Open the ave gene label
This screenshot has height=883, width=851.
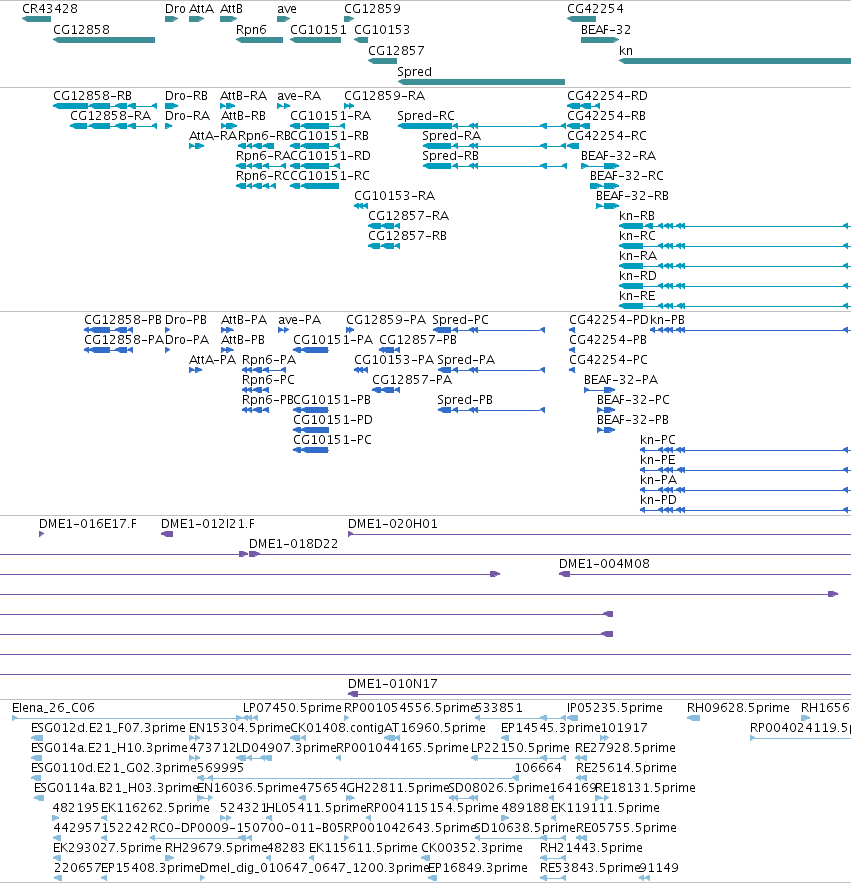click(x=287, y=9)
